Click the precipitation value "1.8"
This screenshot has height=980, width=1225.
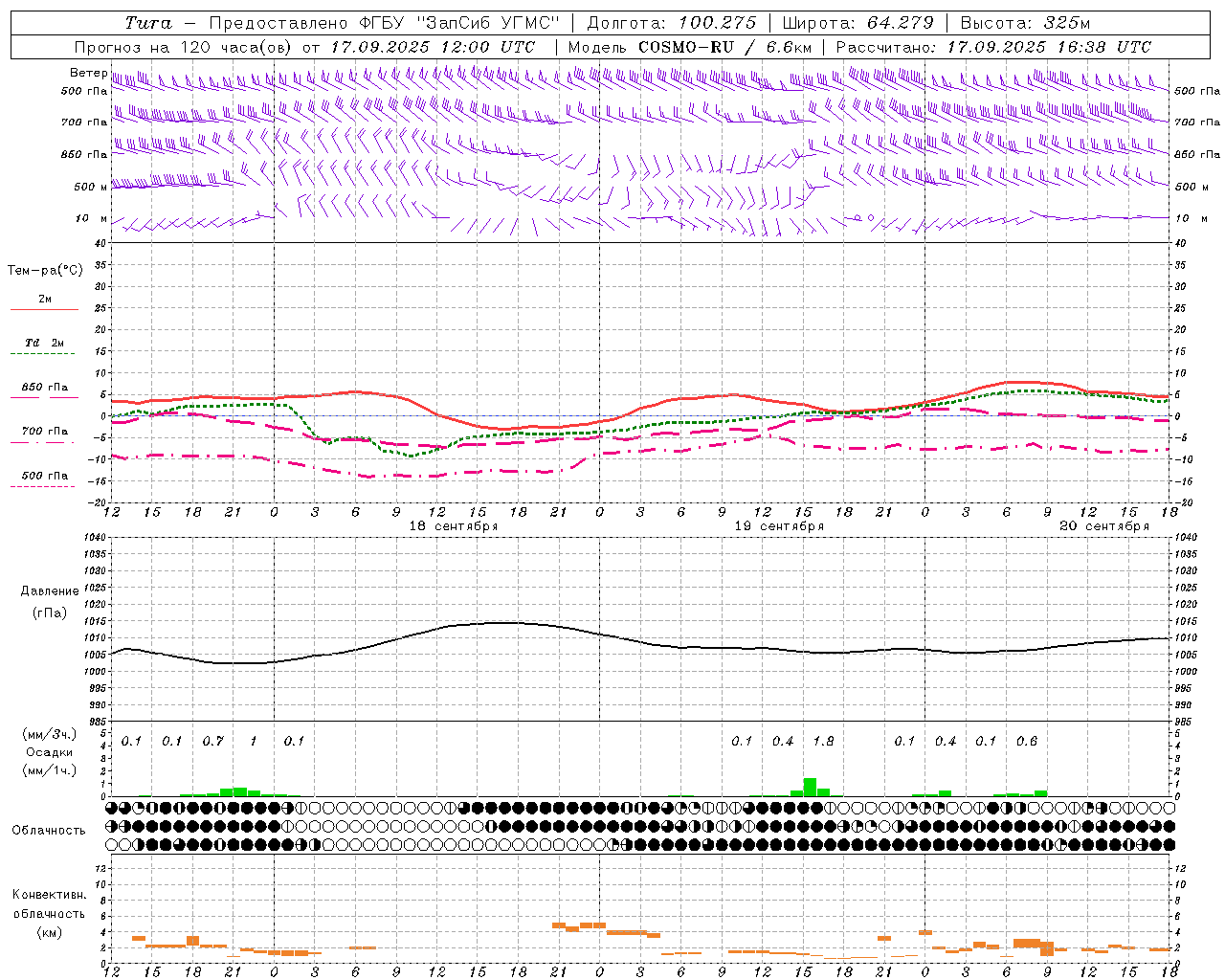point(823,742)
